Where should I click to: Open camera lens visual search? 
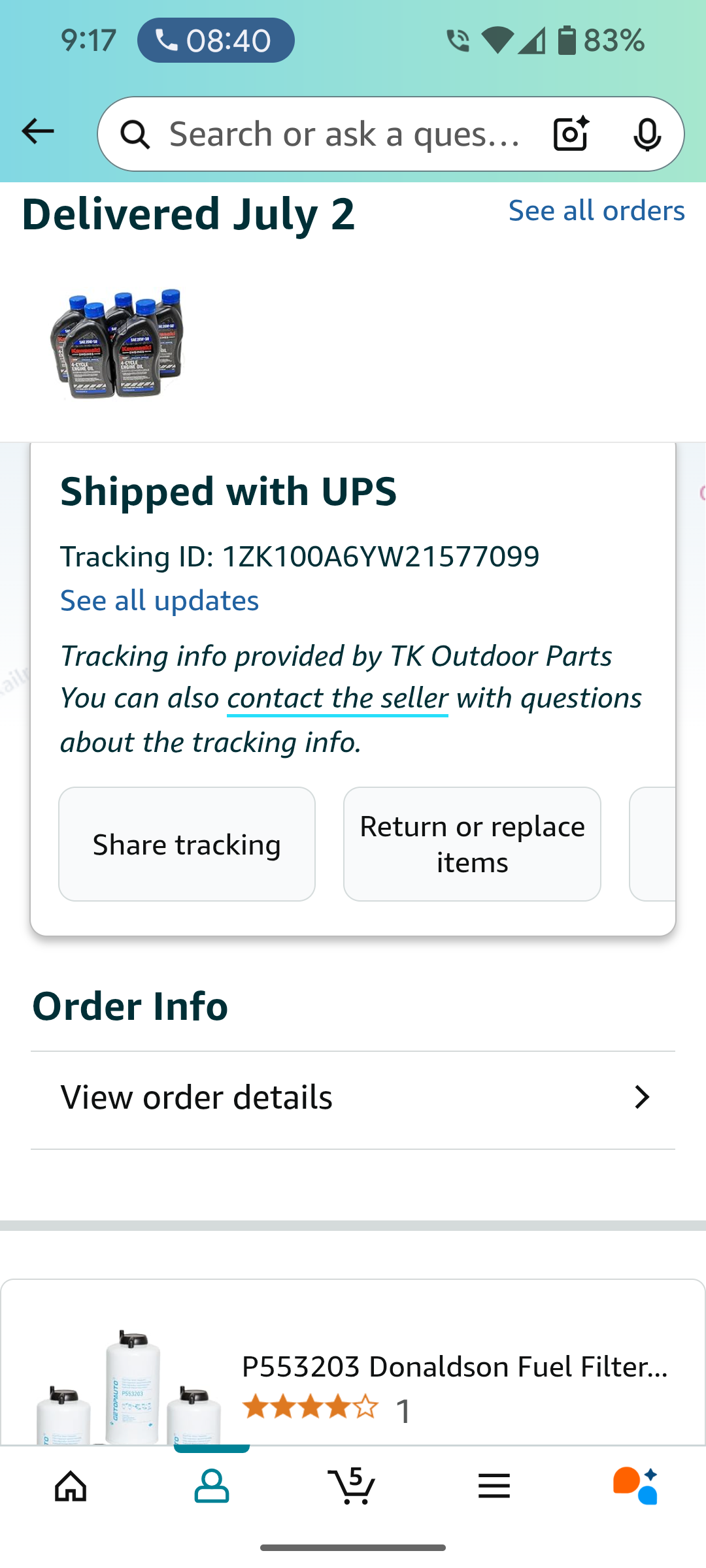click(571, 135)
